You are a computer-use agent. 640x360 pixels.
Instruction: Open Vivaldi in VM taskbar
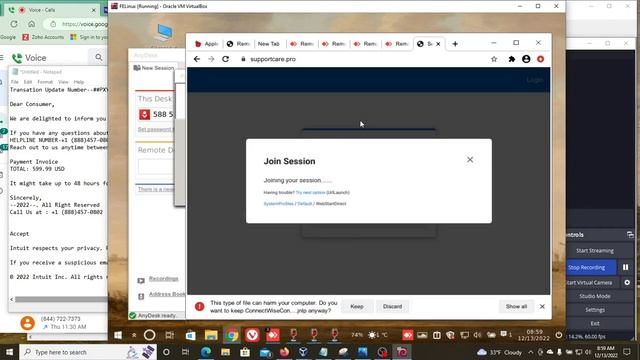[252, 335]
